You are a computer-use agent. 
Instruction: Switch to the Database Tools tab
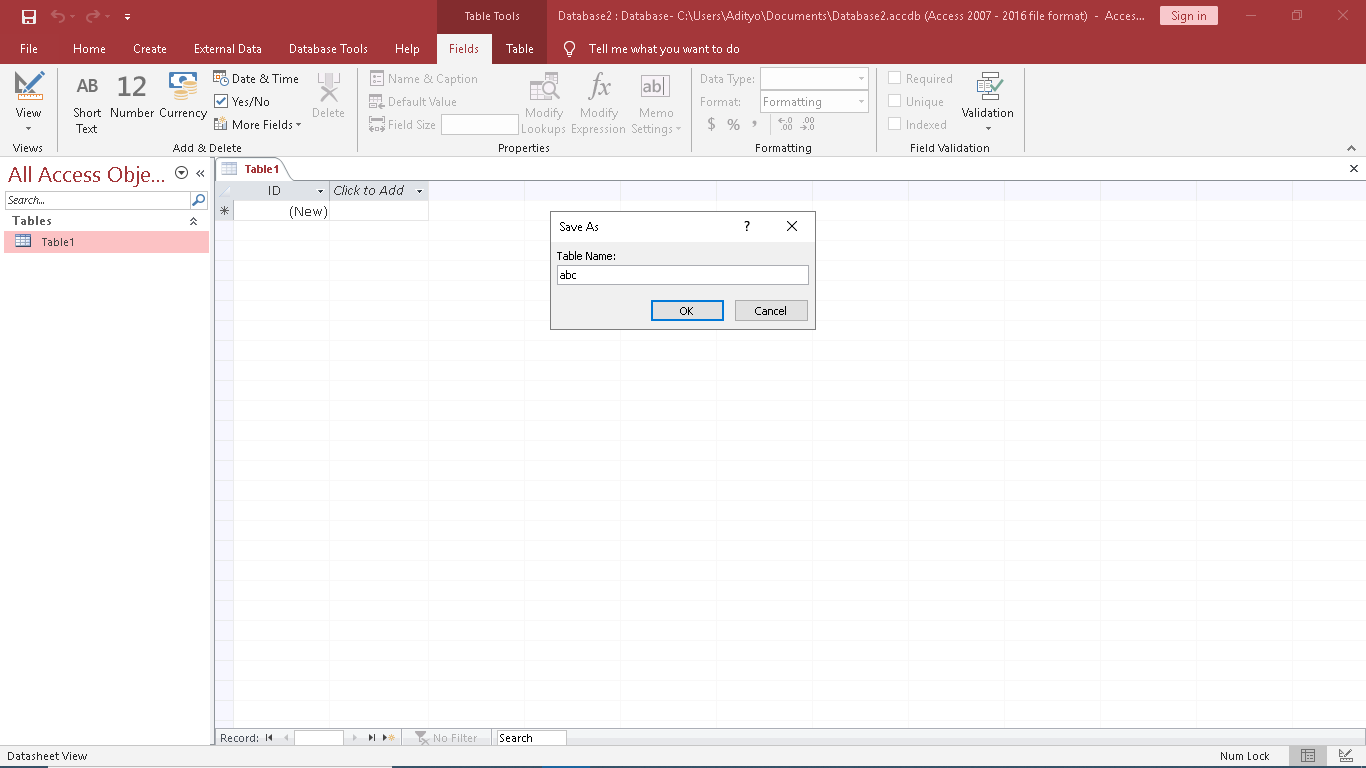pos(328,49)
